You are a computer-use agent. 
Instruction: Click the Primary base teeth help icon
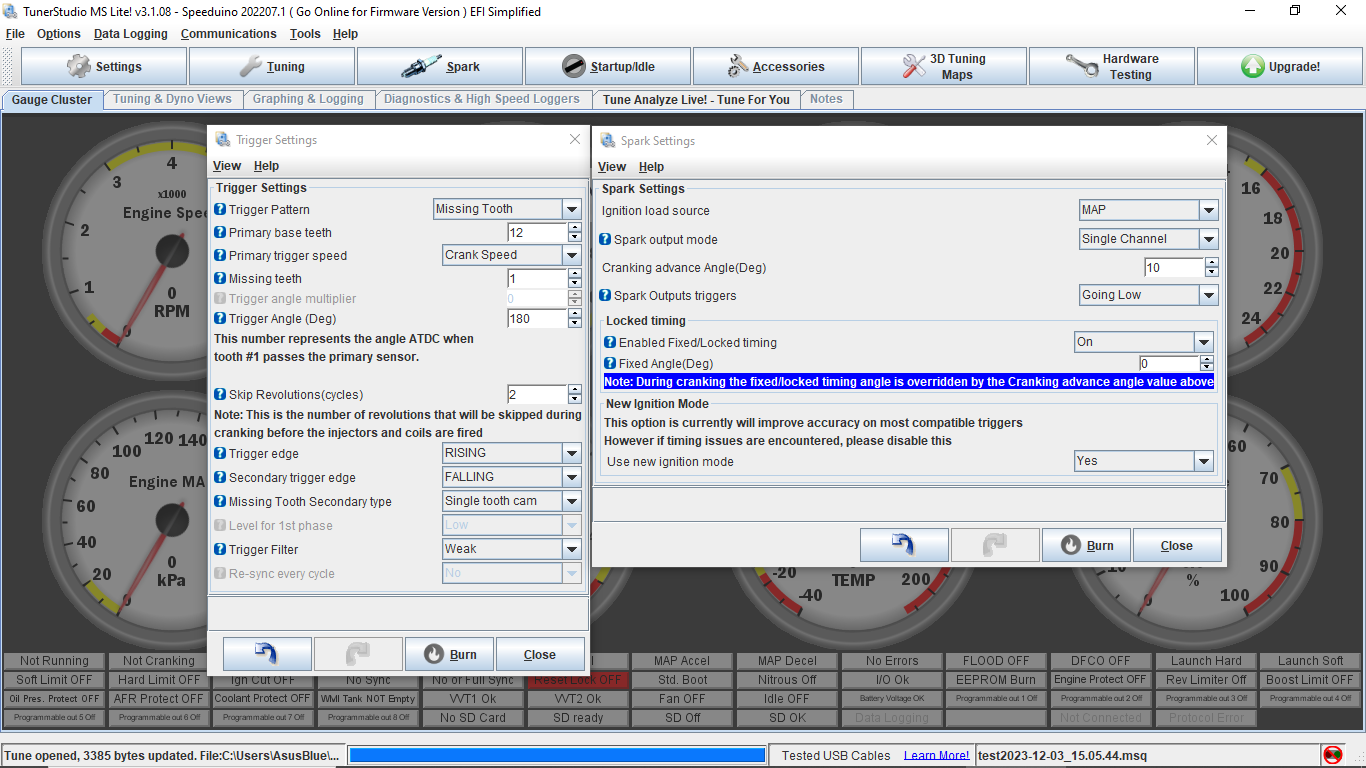tap(220, 233)
